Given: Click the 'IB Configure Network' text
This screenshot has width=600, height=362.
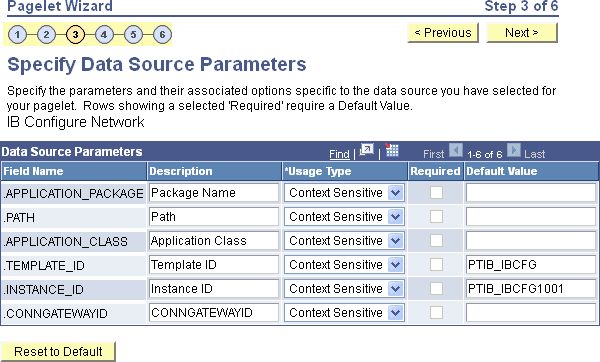Looking at the screenshot, I should point(76,122).
